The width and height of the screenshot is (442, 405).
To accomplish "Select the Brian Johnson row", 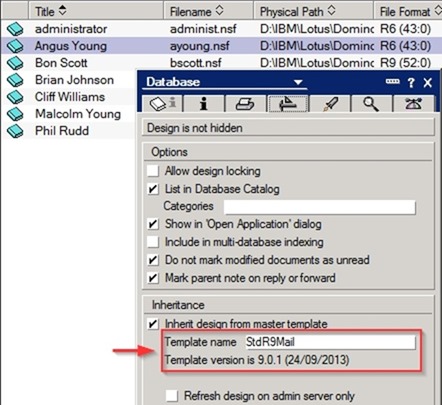I will (x=74, y=80).
